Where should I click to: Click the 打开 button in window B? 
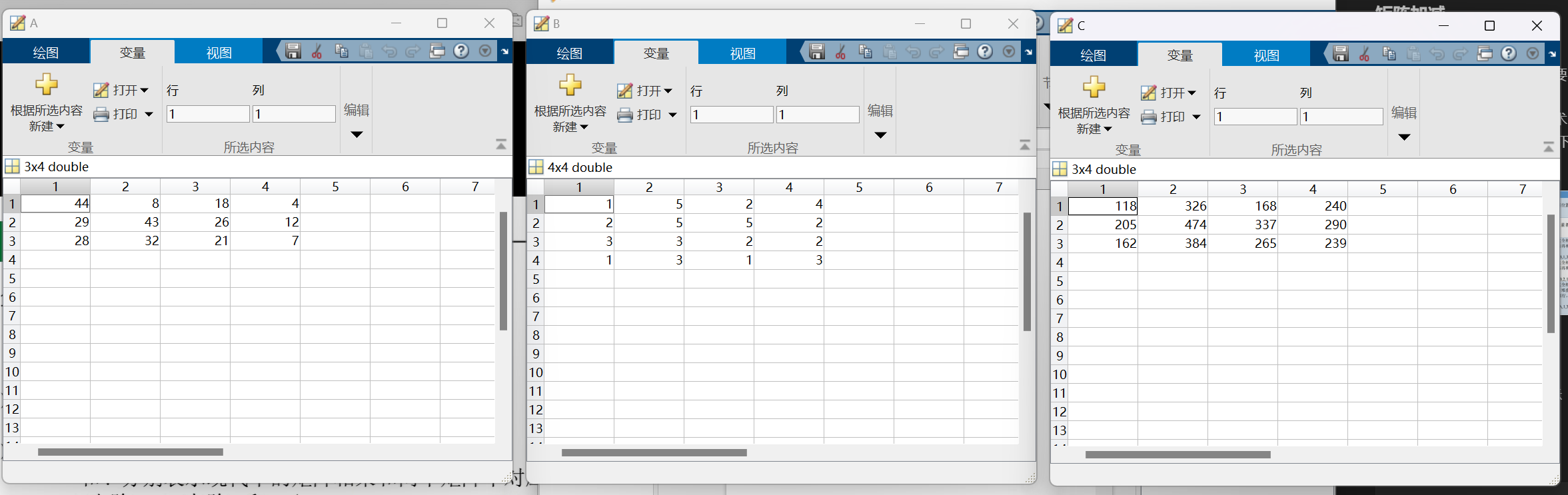644,91
